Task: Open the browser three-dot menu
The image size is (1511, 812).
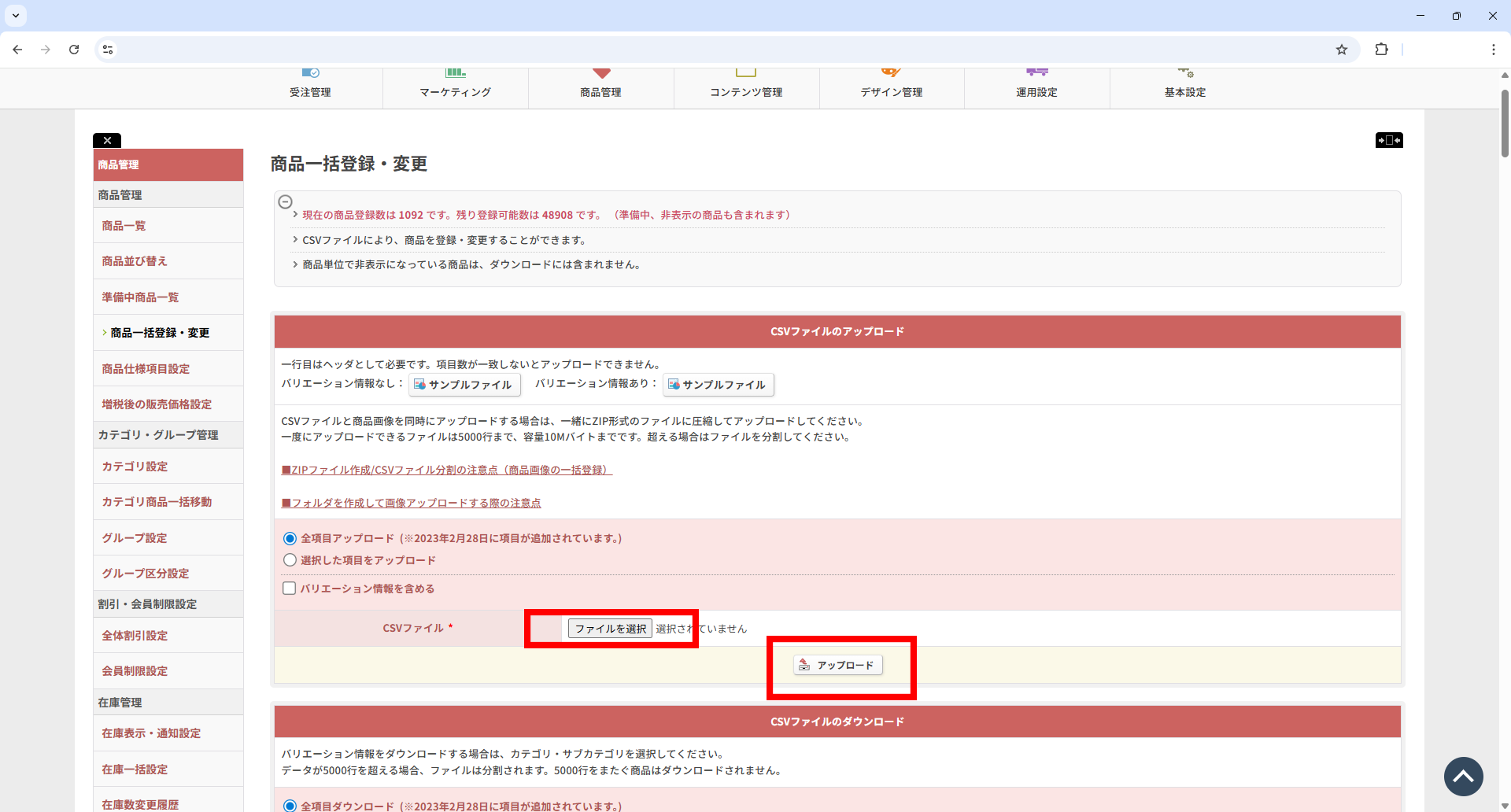Action: point(1493,50)
